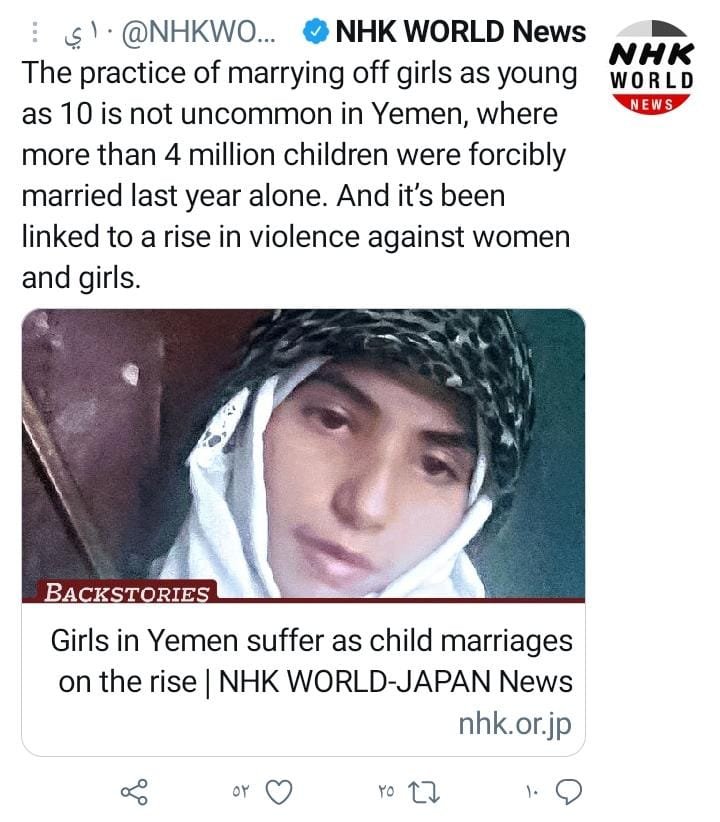
Task: Open replies with the speech bubble icon
Action: (568, 792)
